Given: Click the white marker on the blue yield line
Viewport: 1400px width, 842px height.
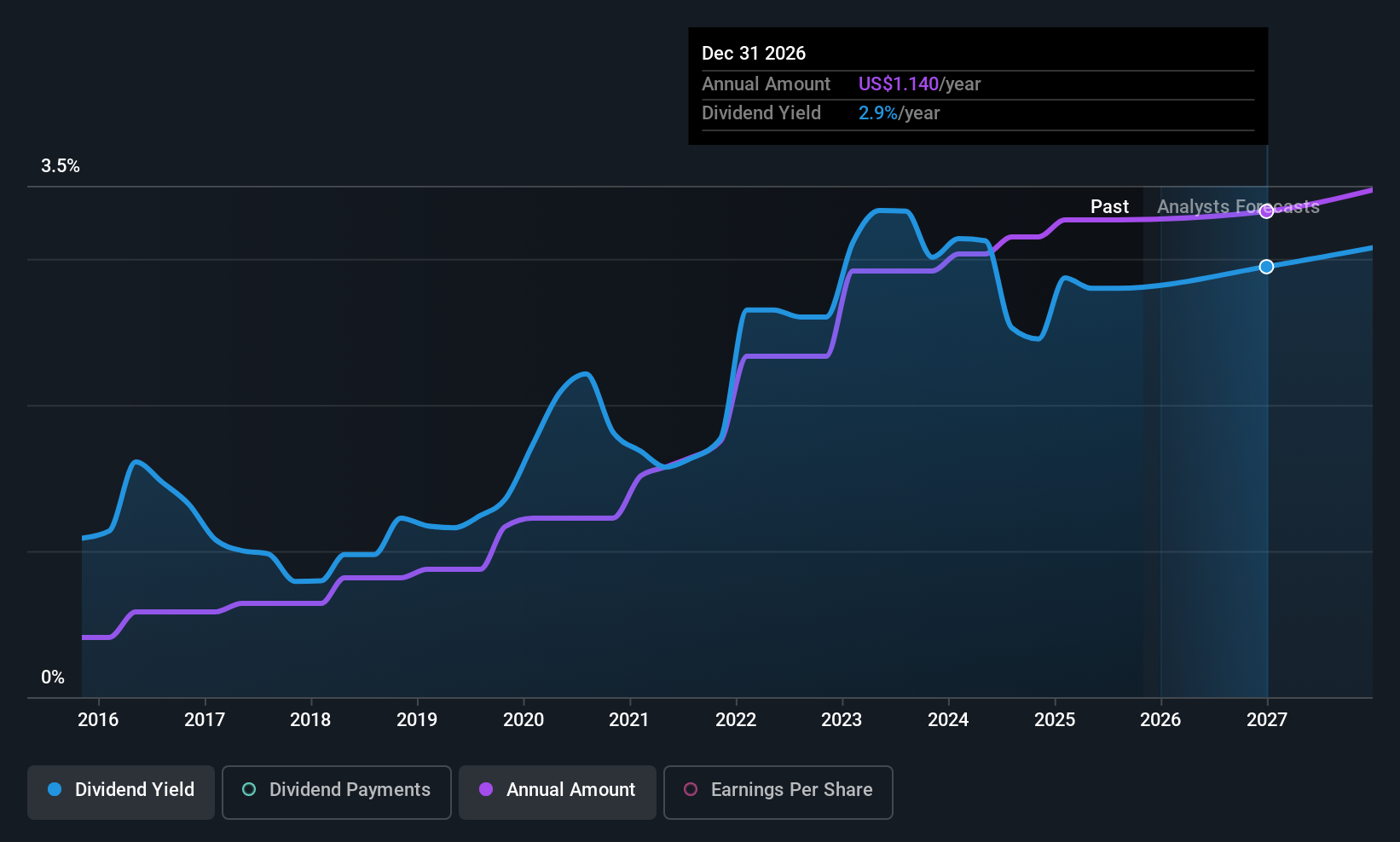Looking at the screenshot, I should coord(1266,266).
